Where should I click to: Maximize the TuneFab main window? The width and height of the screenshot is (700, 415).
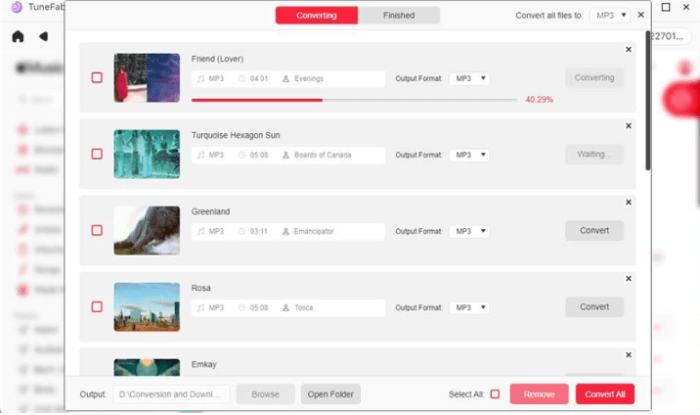666,7
